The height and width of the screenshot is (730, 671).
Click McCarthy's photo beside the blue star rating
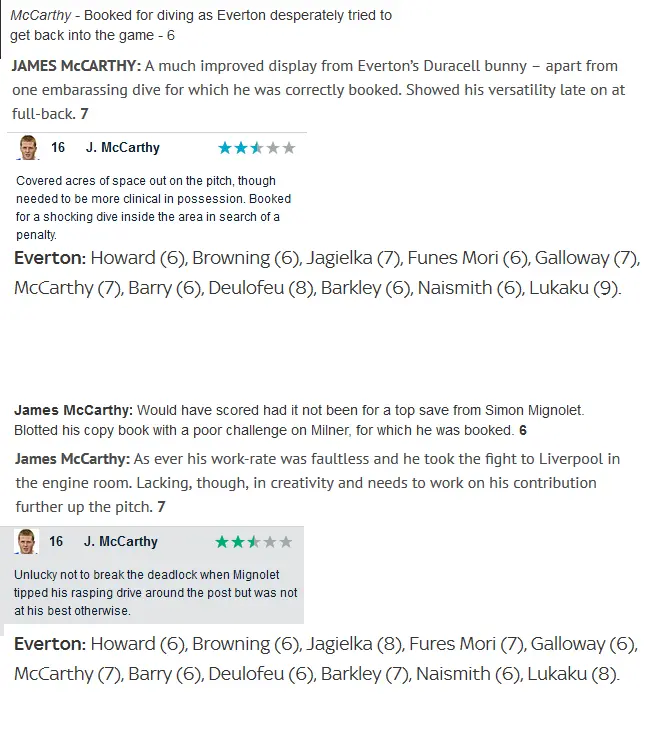(x=27, y=148)
